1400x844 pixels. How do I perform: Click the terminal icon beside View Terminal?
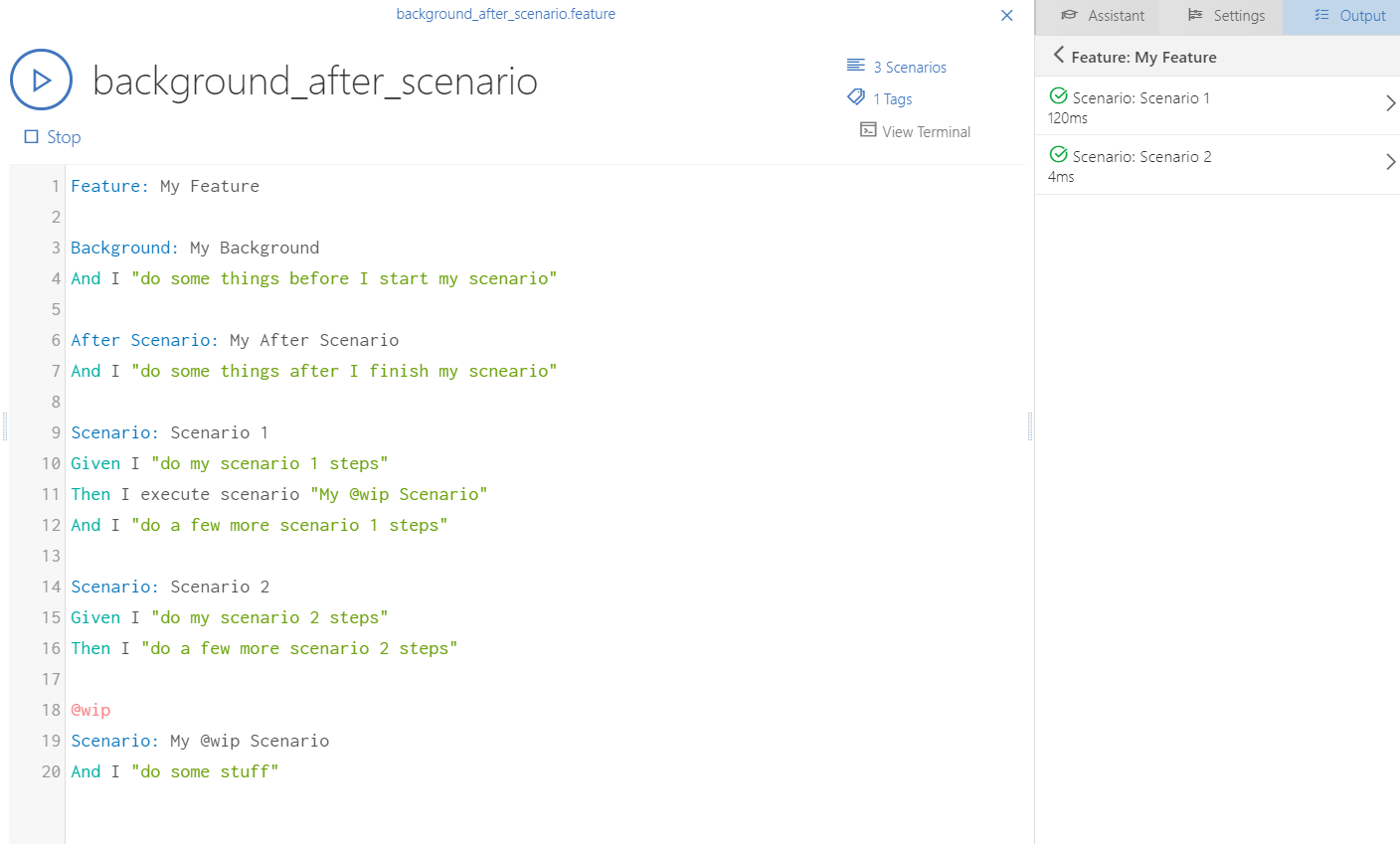point(868,130)
